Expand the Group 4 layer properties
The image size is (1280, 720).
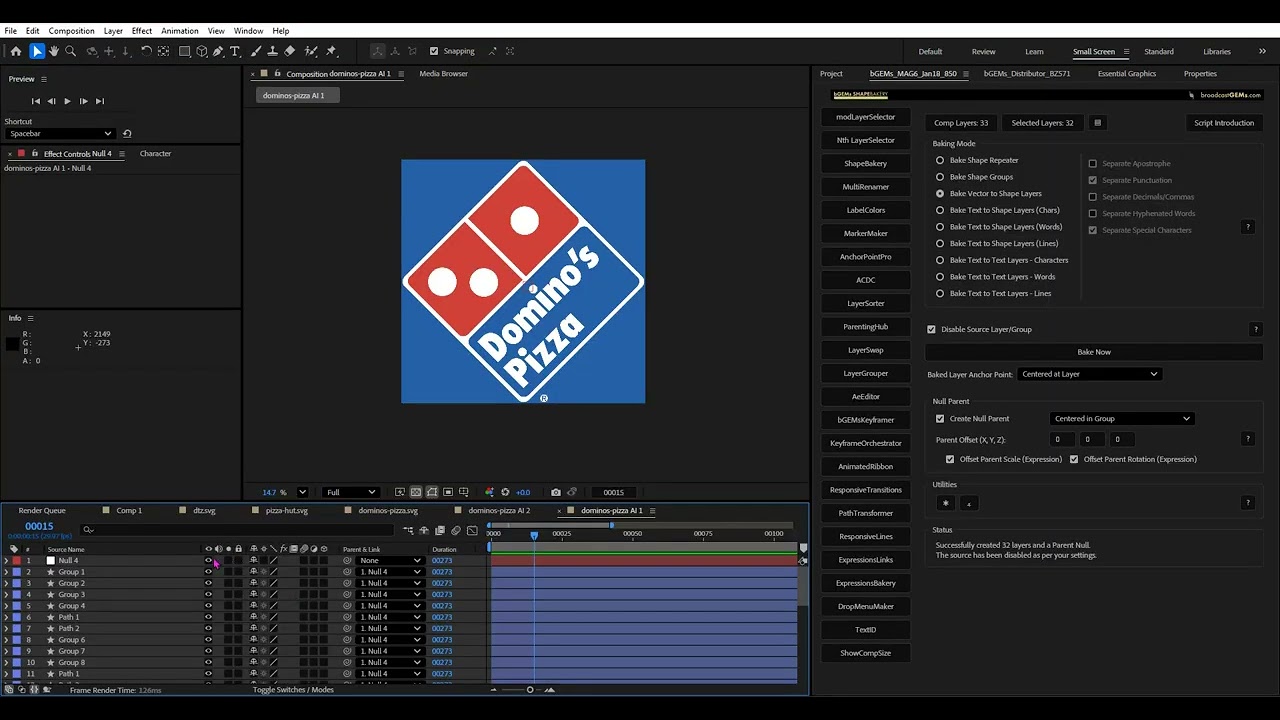(7, 606)
